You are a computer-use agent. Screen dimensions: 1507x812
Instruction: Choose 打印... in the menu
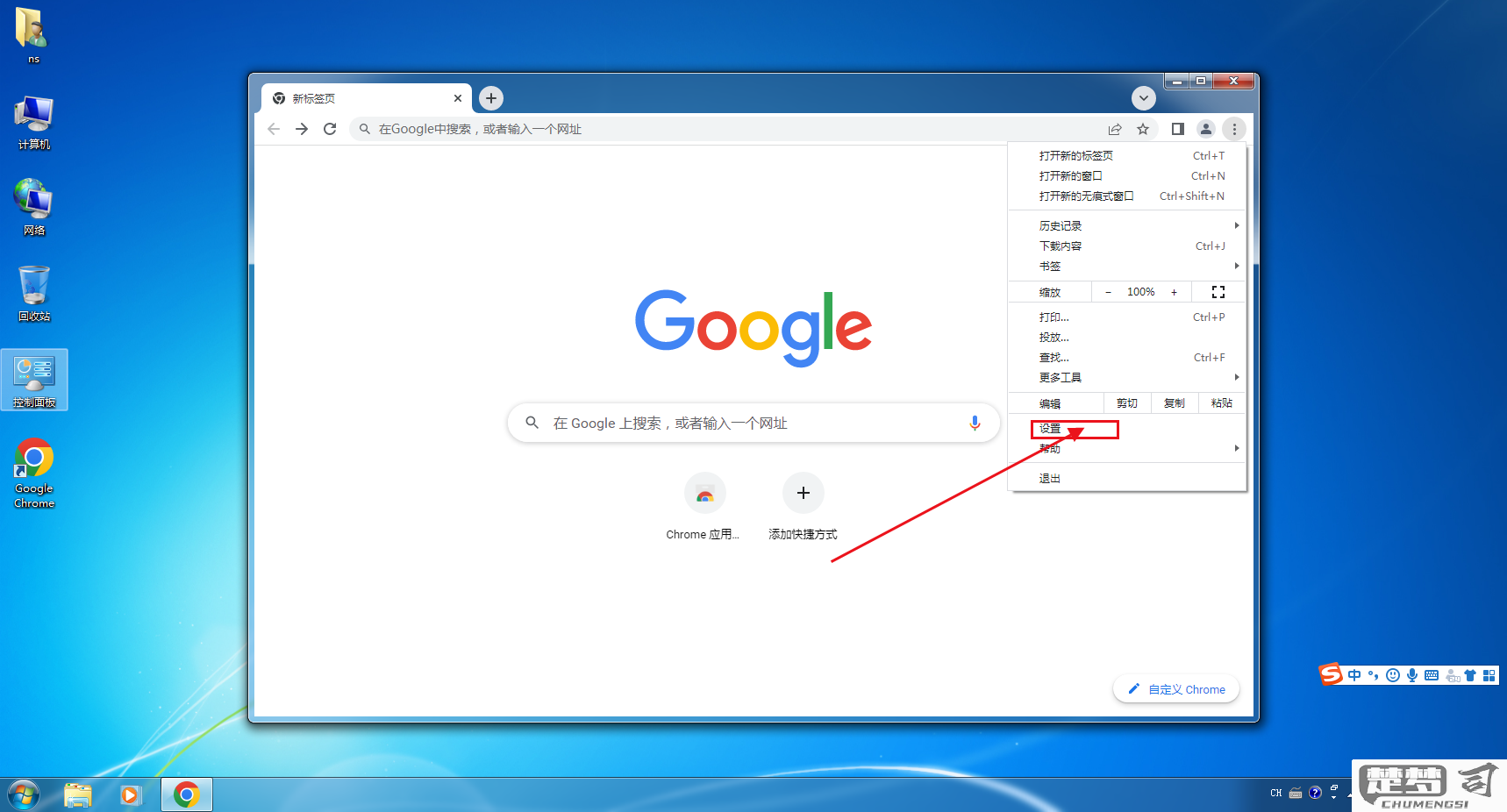(1127, 317)
